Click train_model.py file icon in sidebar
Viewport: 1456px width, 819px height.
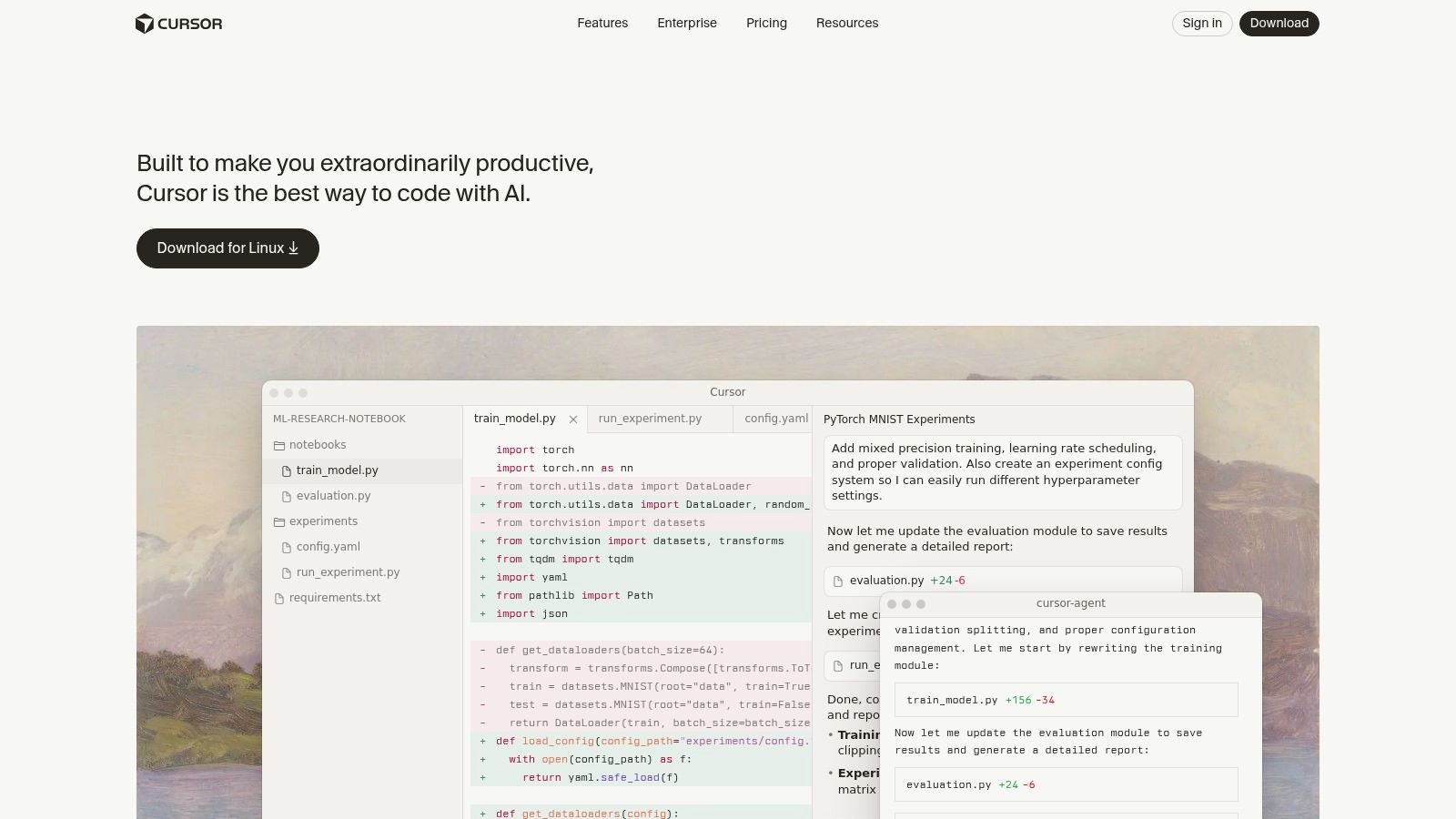click(287, 471)
